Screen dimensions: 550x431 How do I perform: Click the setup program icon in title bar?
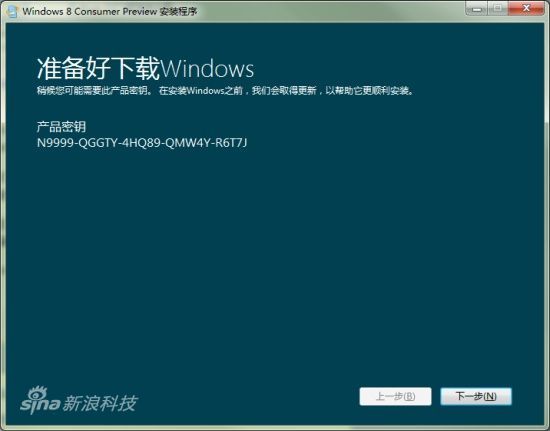12,11
